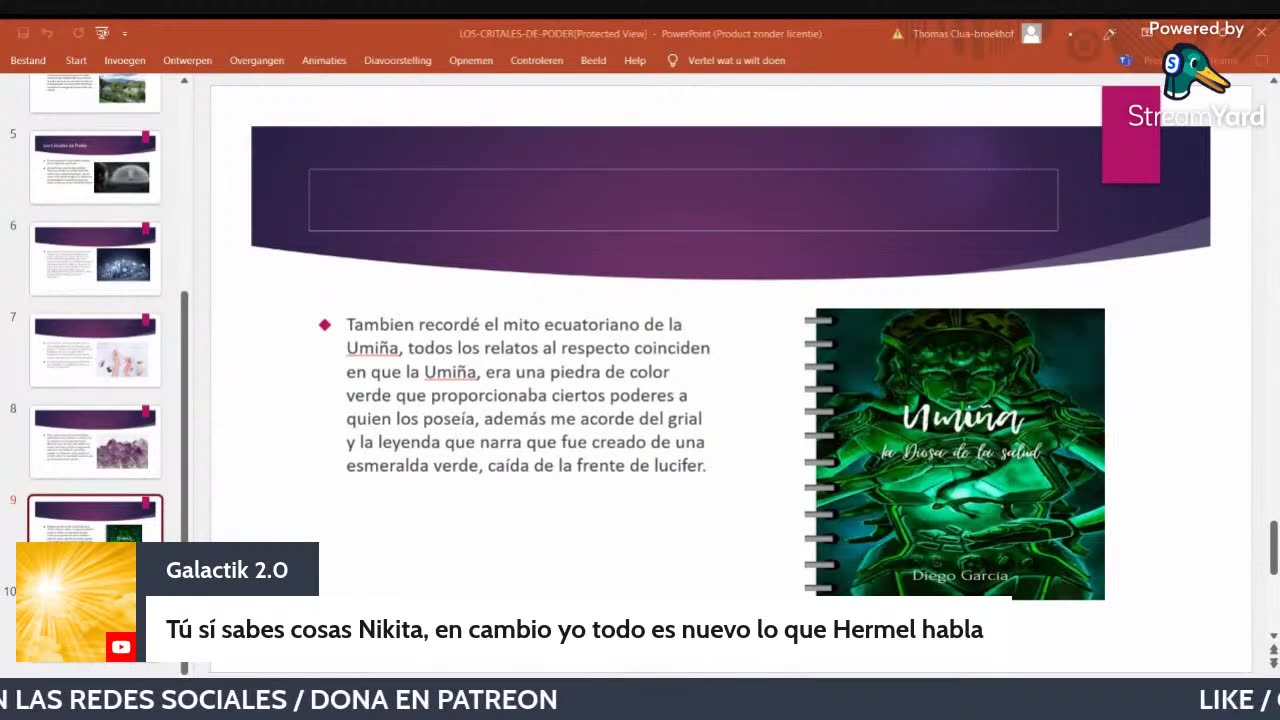Click the Save icon in quick access toolbar

tap(23, 33)
